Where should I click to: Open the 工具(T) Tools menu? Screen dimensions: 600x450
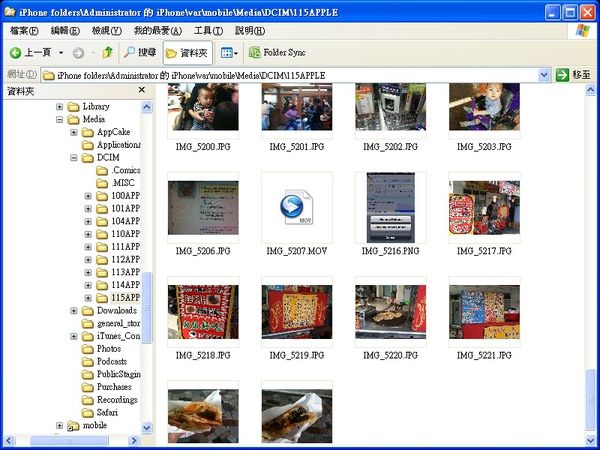[x=208, y=31]
